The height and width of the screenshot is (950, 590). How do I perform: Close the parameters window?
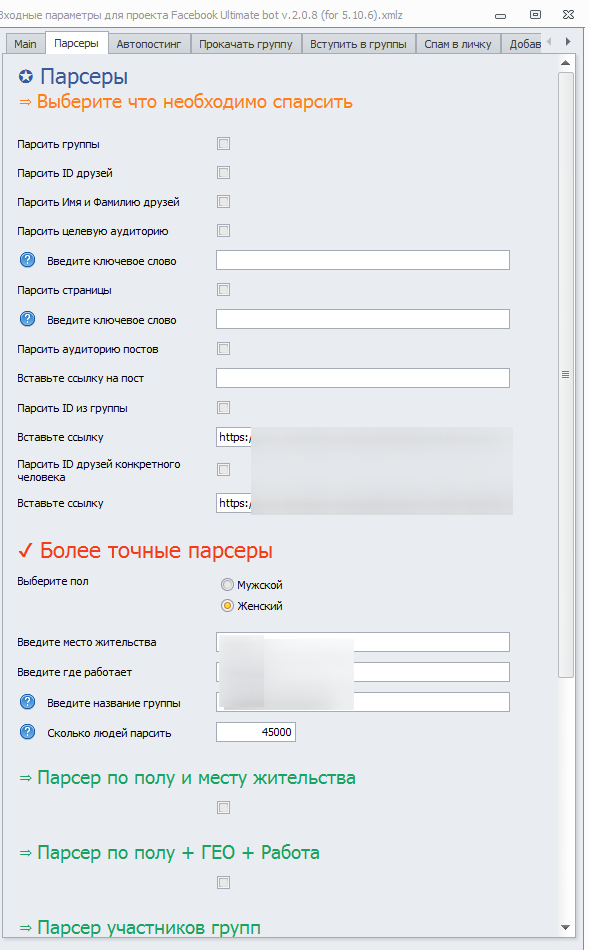(x=568, y=15)
